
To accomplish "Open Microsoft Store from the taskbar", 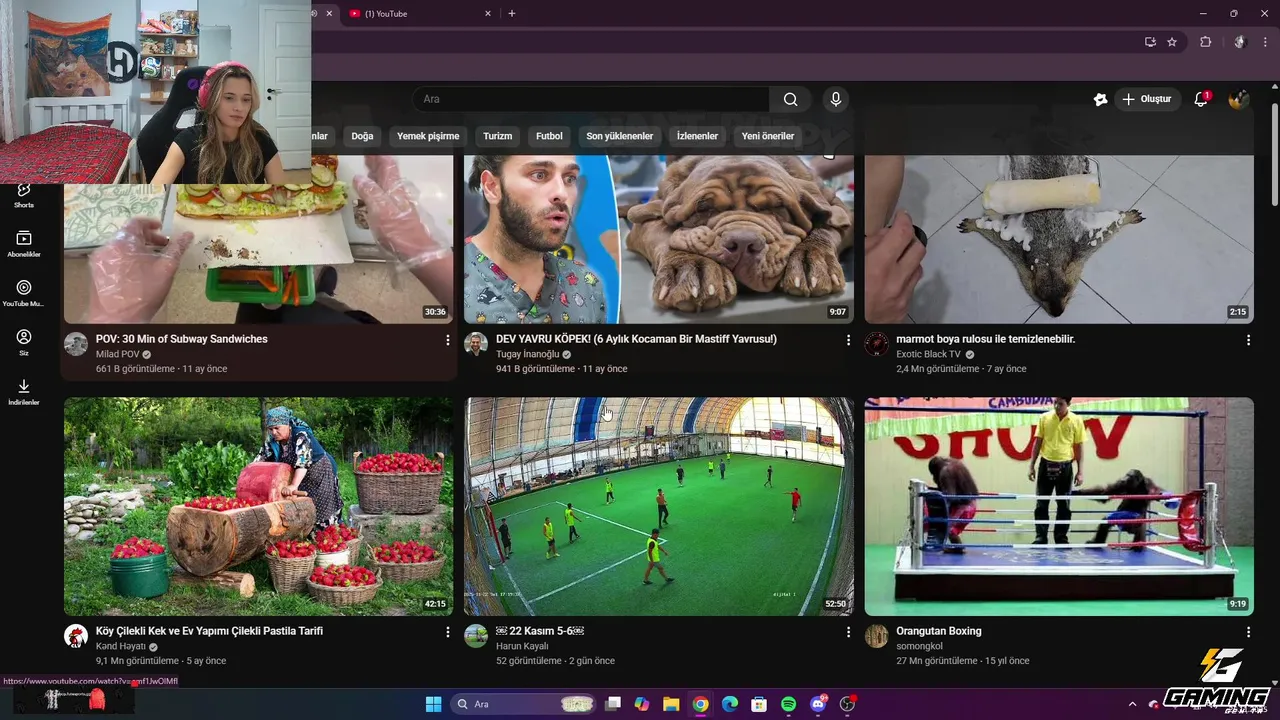I will tap(759, 704).
